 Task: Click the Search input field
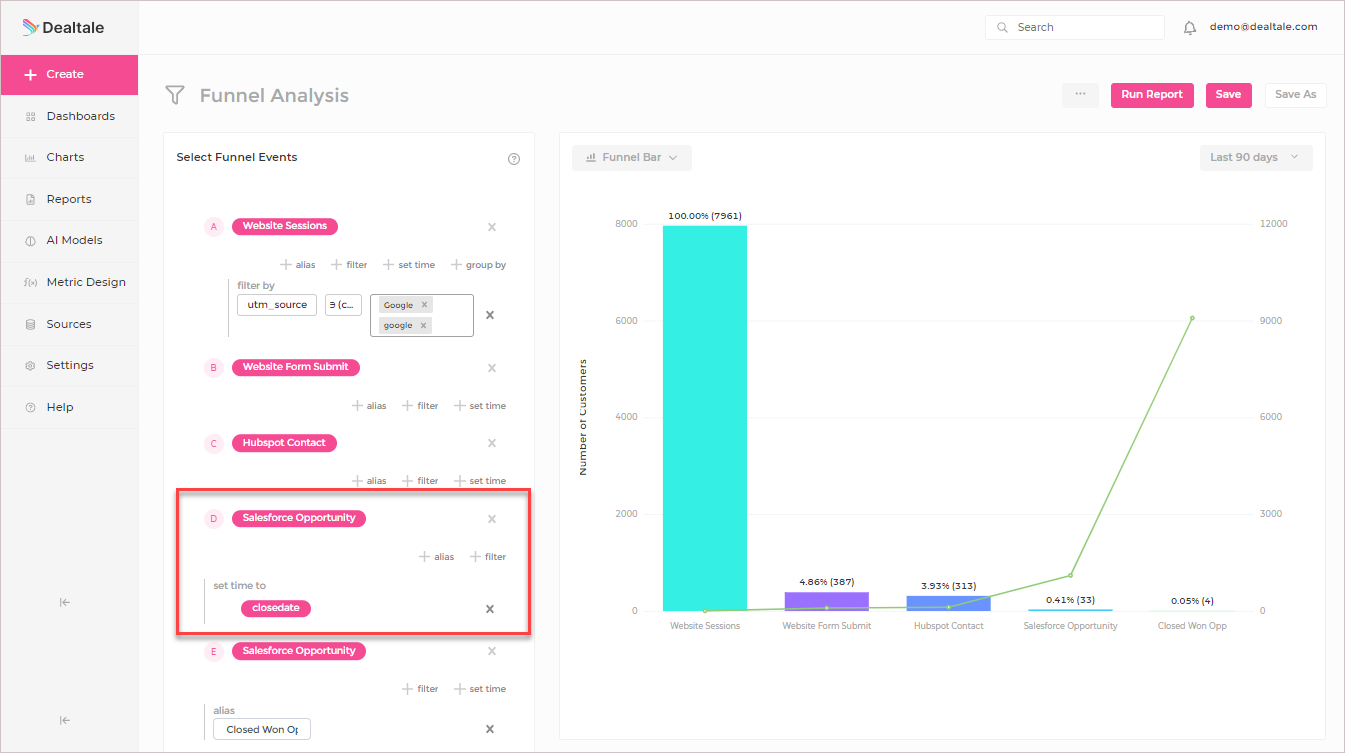click(x=1075, y=27)
